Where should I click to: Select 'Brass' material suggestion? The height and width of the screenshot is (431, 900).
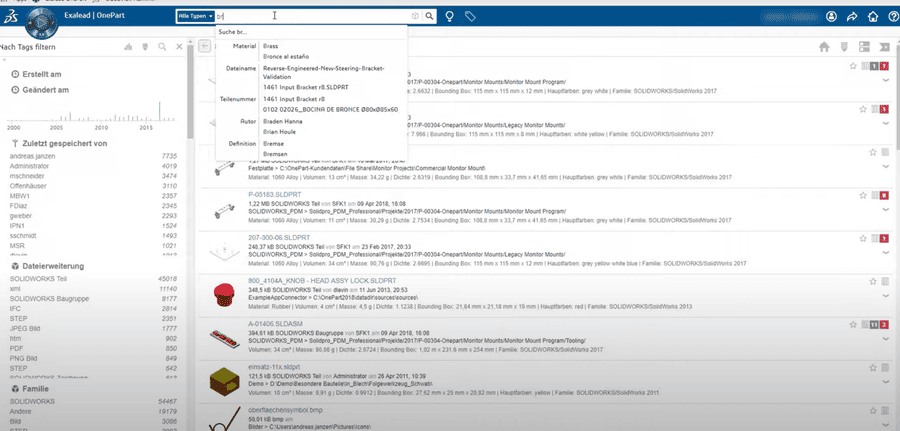272,46
